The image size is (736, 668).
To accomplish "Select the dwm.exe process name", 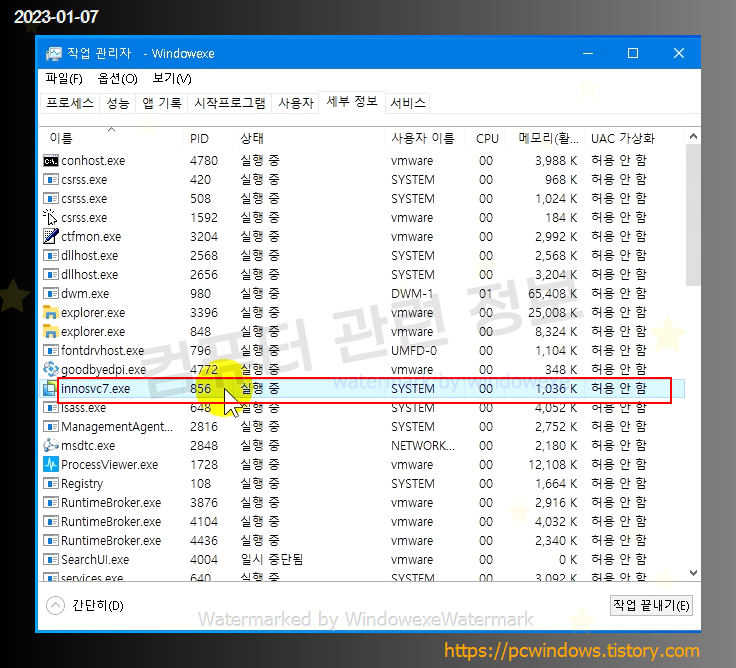I will pyautogui.click(x=85, y=294).
